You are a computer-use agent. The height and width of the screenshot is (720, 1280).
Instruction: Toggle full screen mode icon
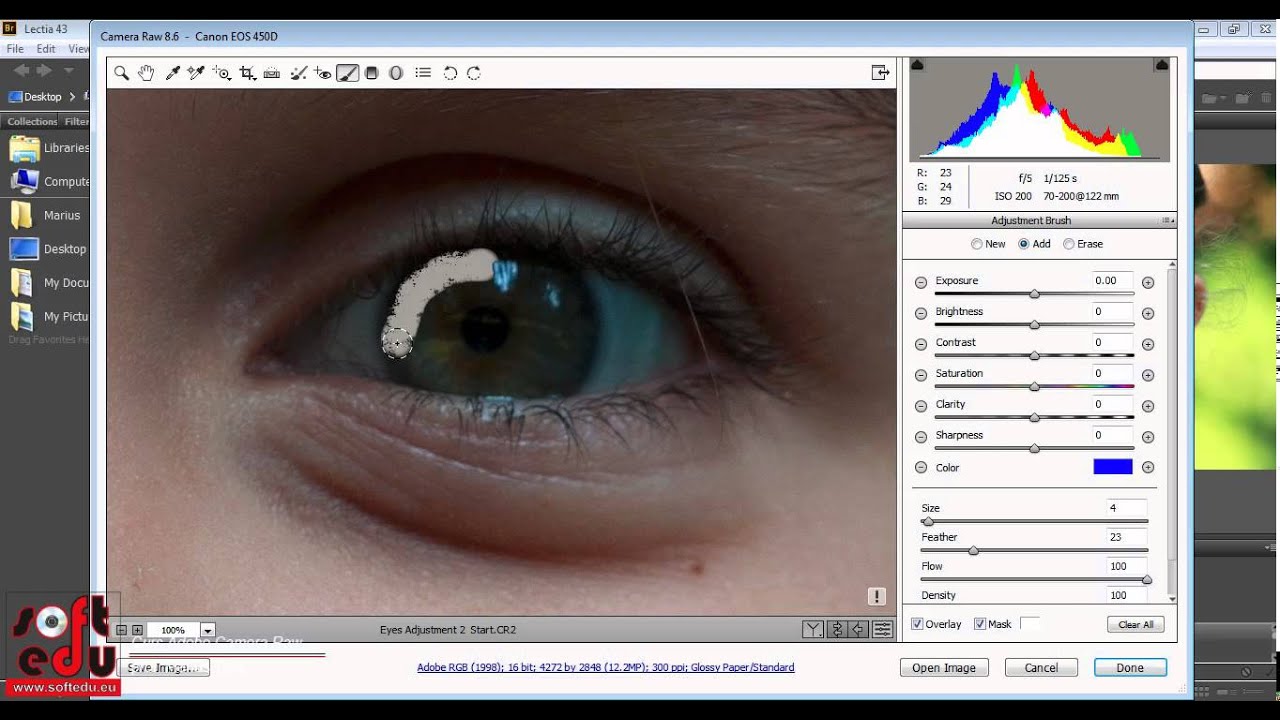(880, 72)
